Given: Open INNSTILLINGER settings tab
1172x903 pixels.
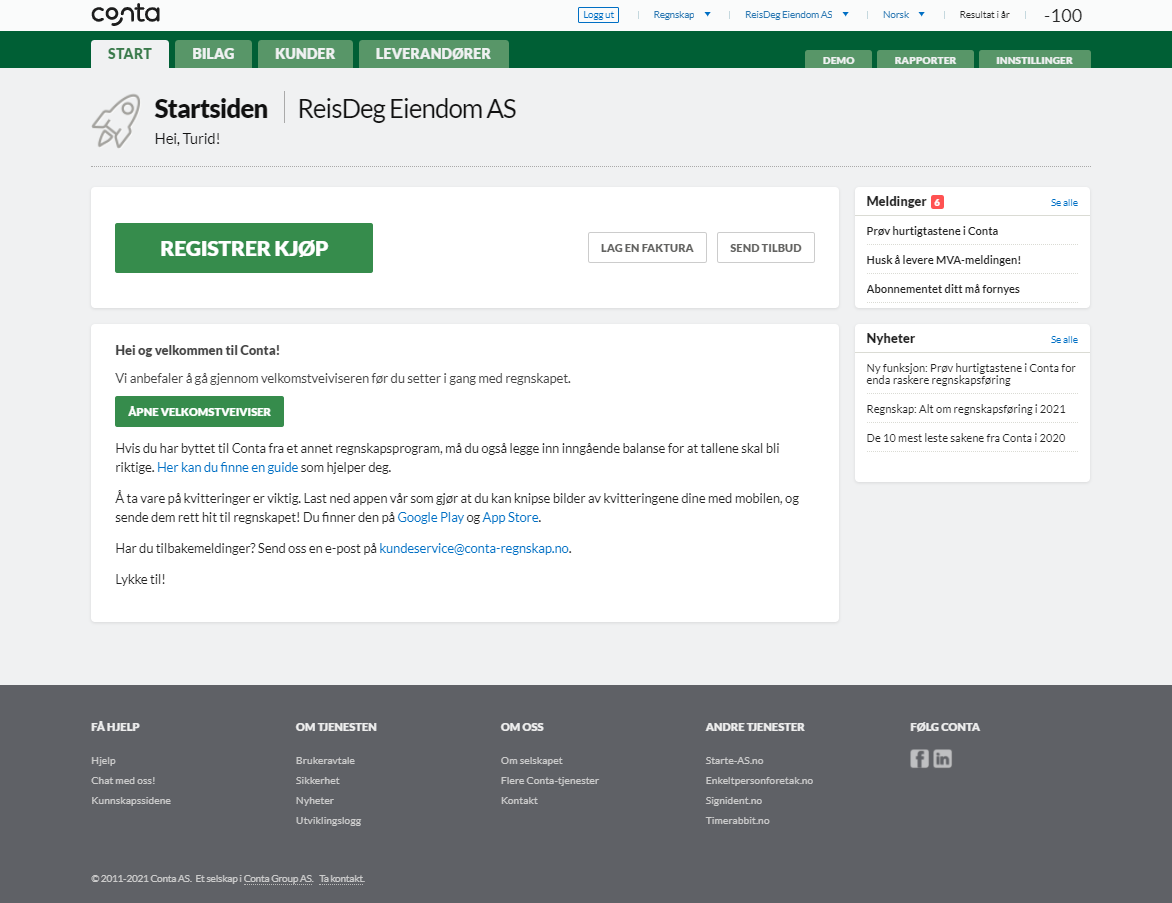Looking at the screenshot, I should coord(1034,60).
